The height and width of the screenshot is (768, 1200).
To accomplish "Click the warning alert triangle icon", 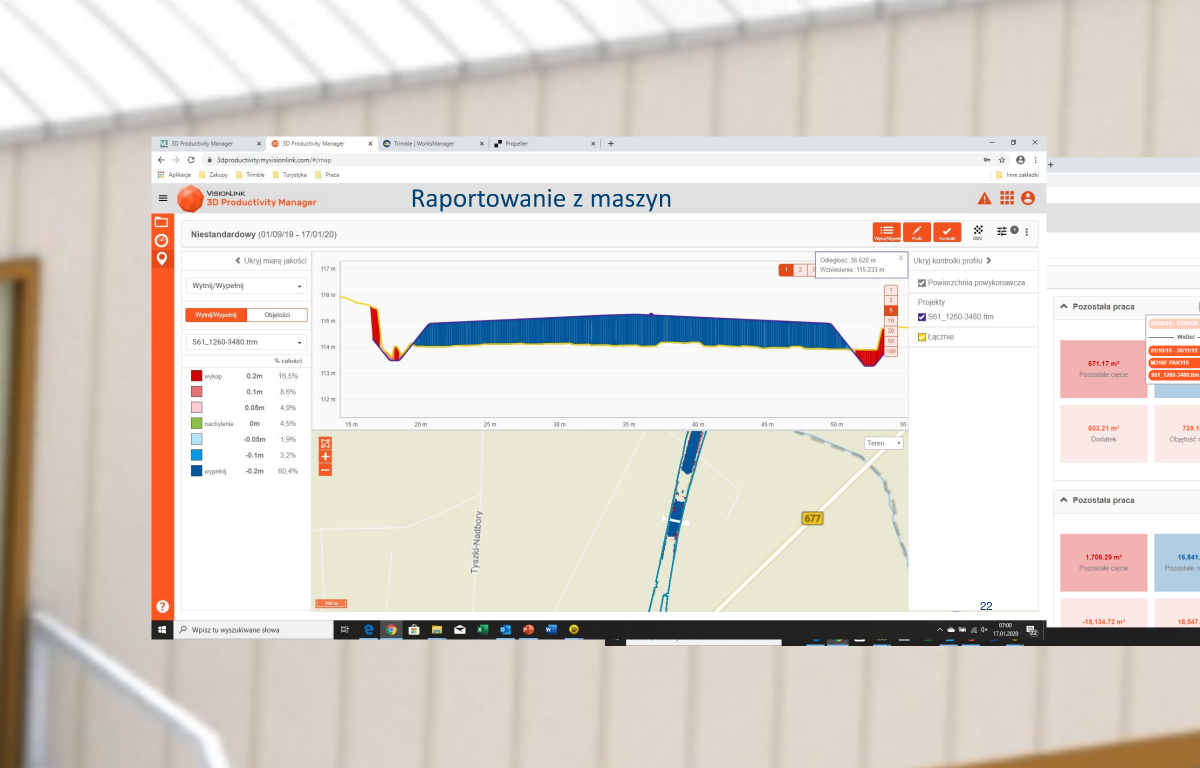I will click(984, 198).
